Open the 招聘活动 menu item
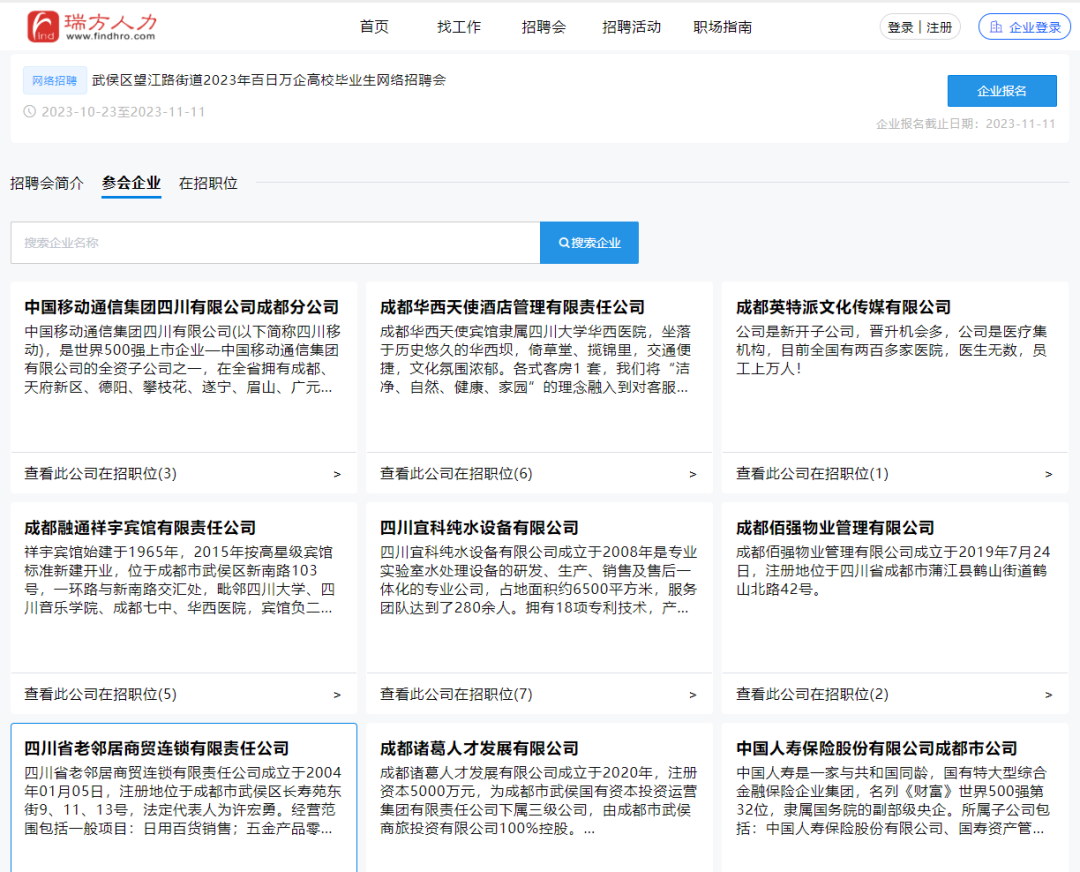The height and width of the screenshot is (872, 1080). [x=630, y=27]
